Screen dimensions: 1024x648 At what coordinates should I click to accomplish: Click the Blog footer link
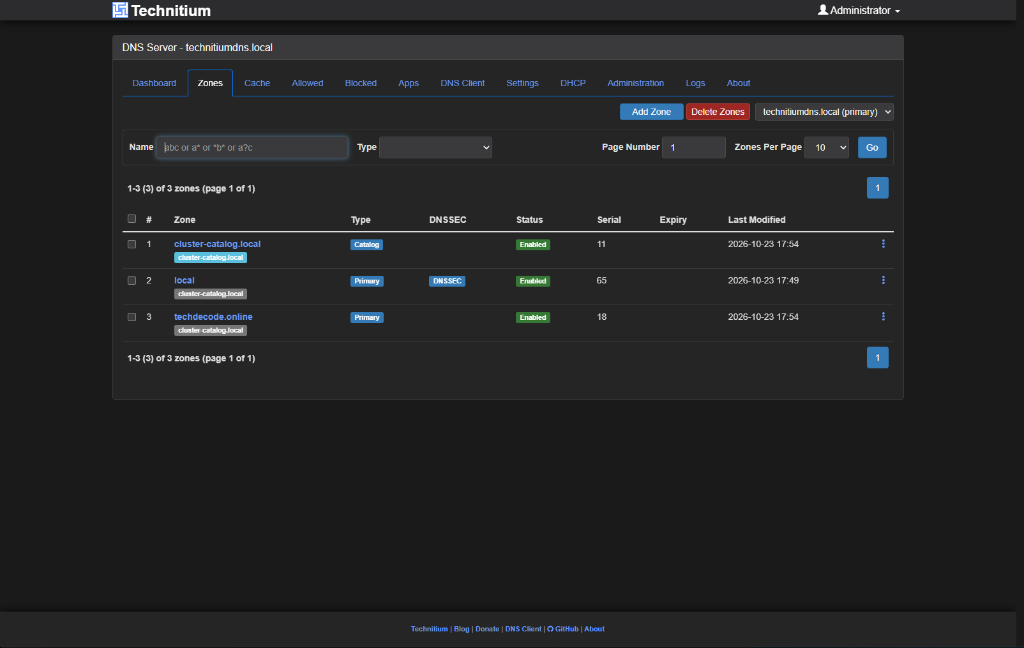[x=462, y=629]
